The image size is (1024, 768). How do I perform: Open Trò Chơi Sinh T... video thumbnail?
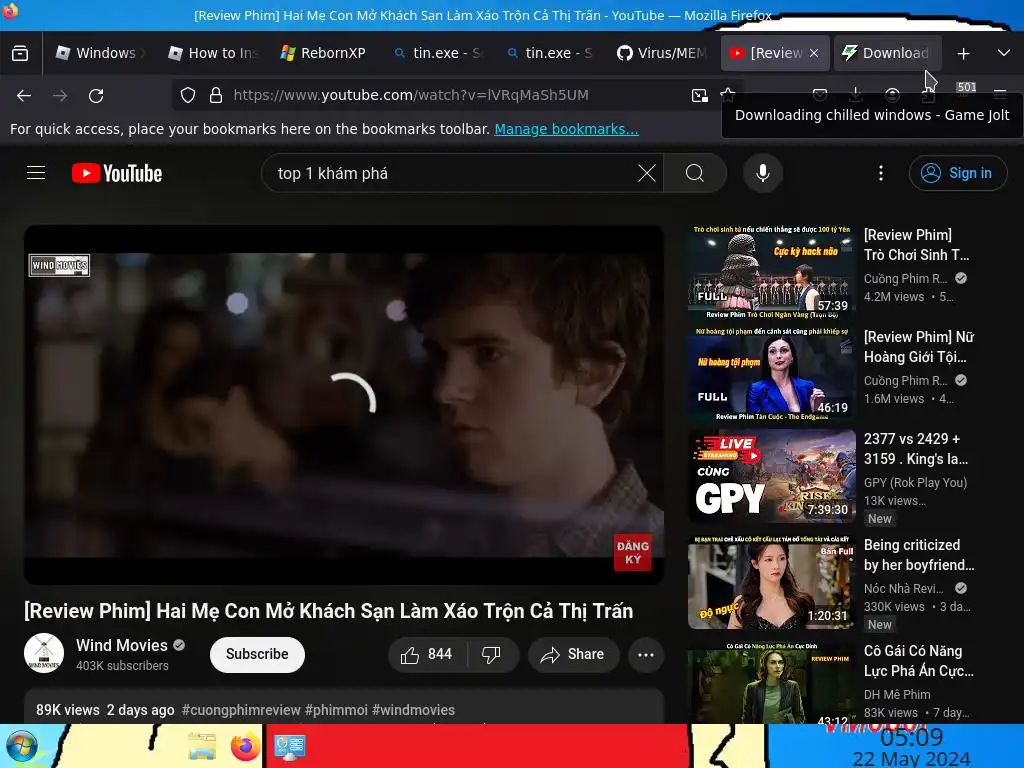coord(771,272)
